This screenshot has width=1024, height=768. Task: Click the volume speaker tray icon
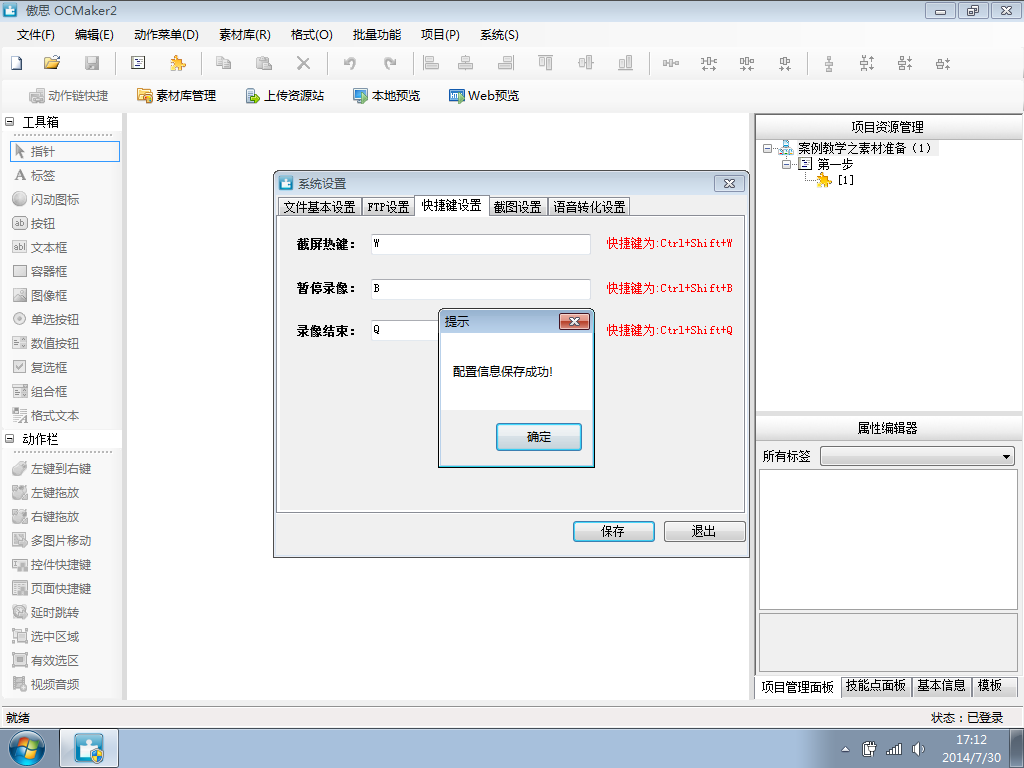(x=918, y=749)
